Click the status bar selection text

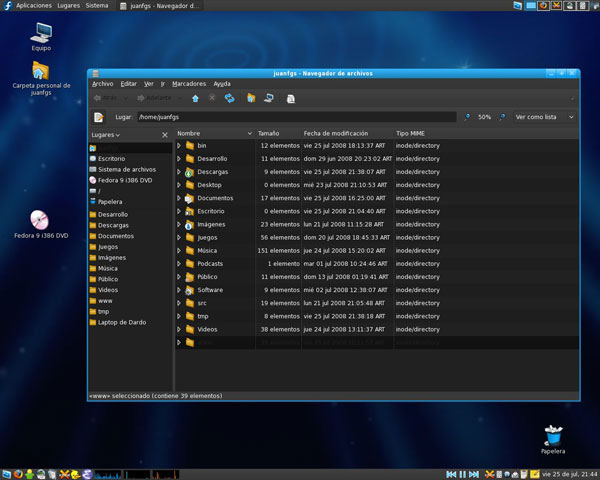tap(156, 396)
